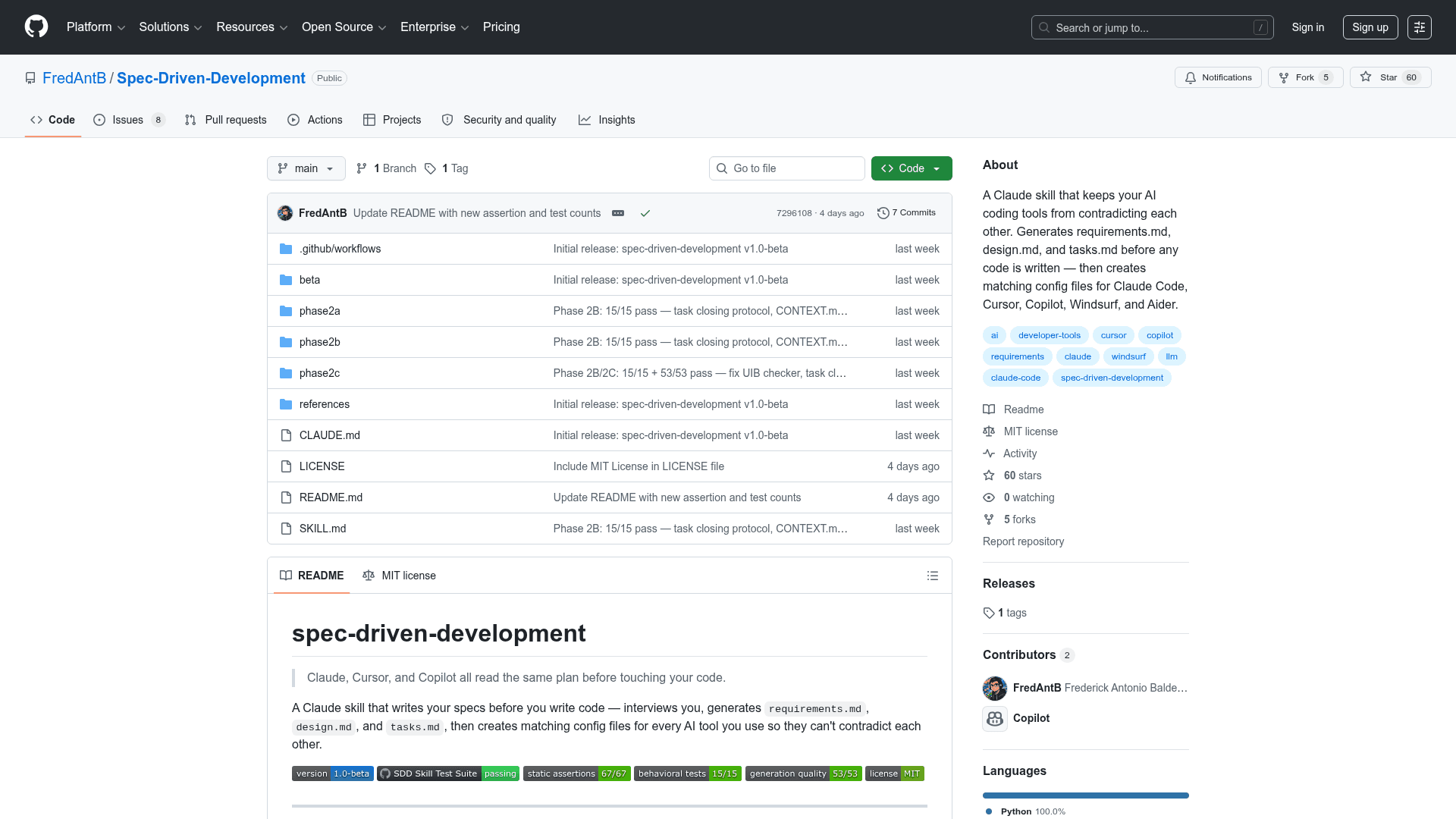Viewport: 1456px width, 819px height.
Task: Open commit 'Include MIT License in LICENSE file'
Action: point(639,466)
